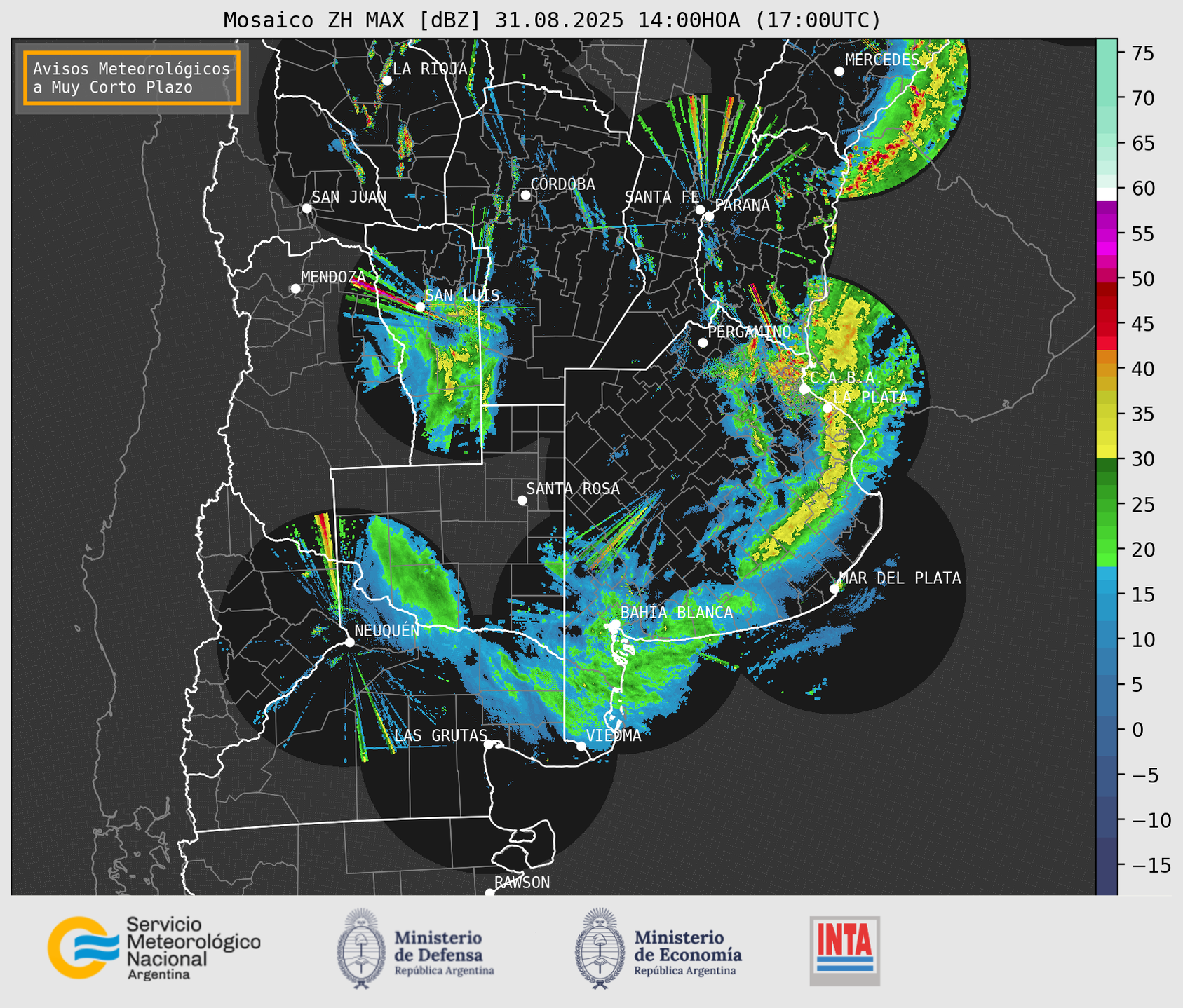The height and width of the screenshot is (1008, 1183).
Task: Click the LAS GRUTAS city marker dot
Action: 489,744
